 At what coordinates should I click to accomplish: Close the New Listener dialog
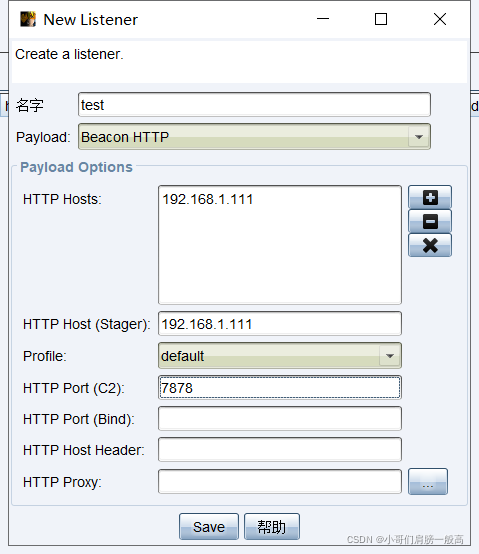pyautogui.click(x=440, y=19)
